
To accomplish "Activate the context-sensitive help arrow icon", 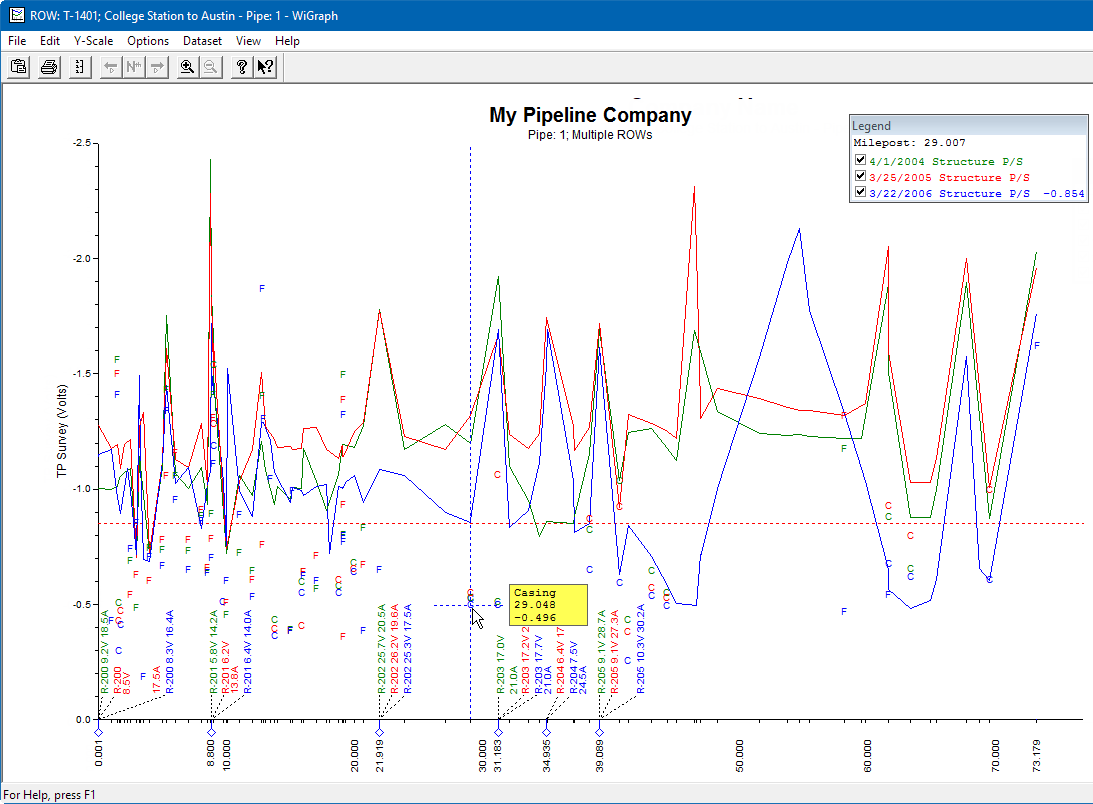I will 262,66.
